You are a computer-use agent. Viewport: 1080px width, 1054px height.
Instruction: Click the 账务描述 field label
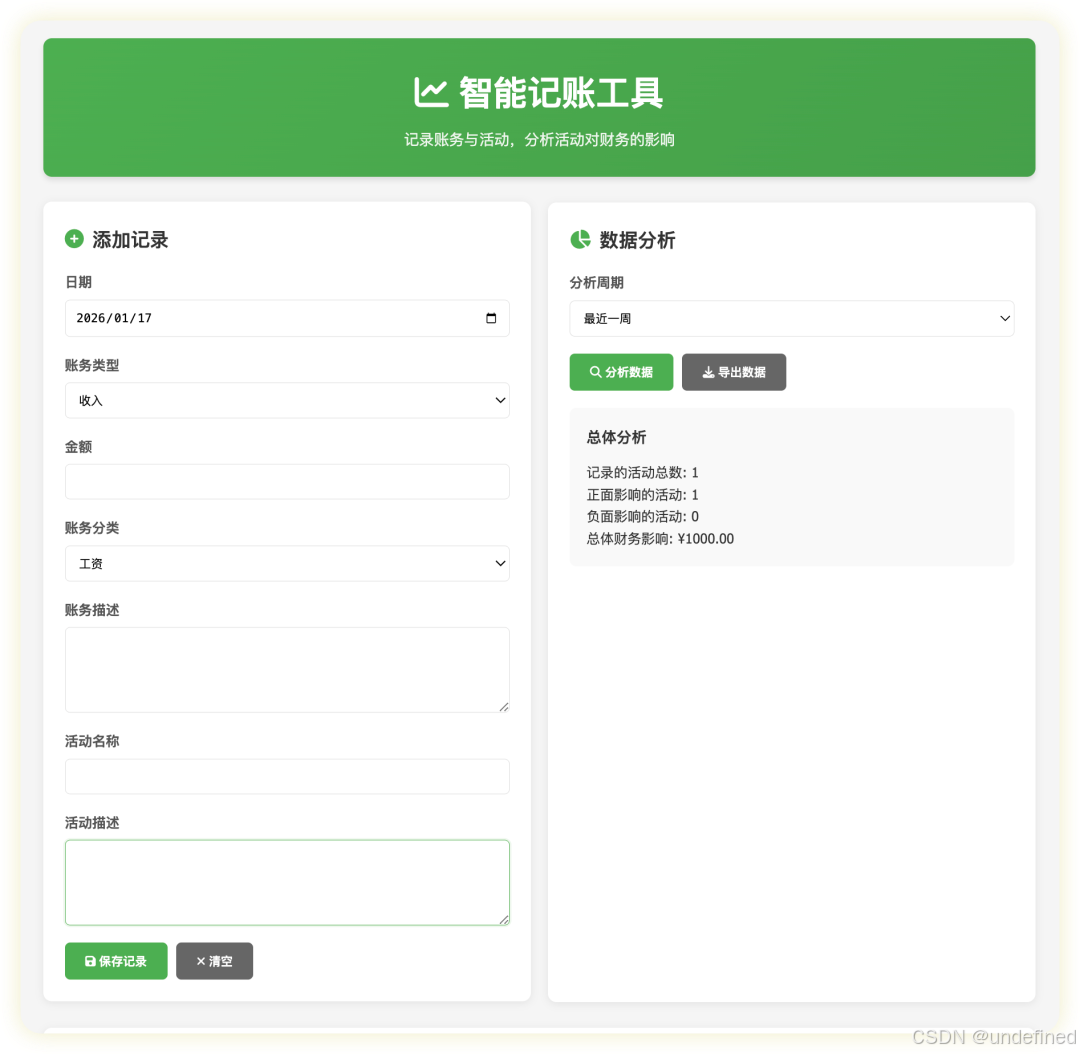[92, 610]
